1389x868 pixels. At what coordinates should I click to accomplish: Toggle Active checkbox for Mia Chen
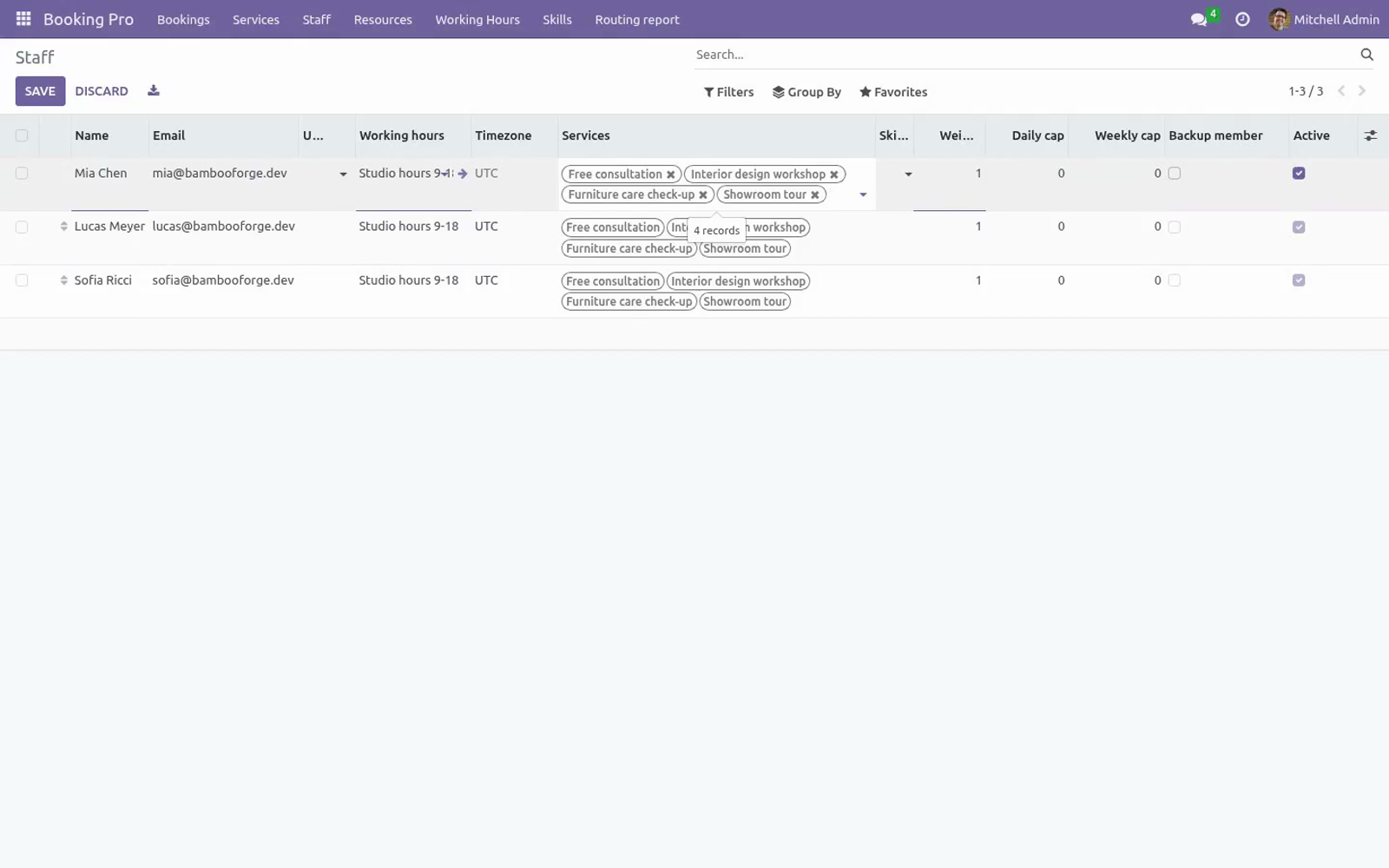tap(1299, 174)
